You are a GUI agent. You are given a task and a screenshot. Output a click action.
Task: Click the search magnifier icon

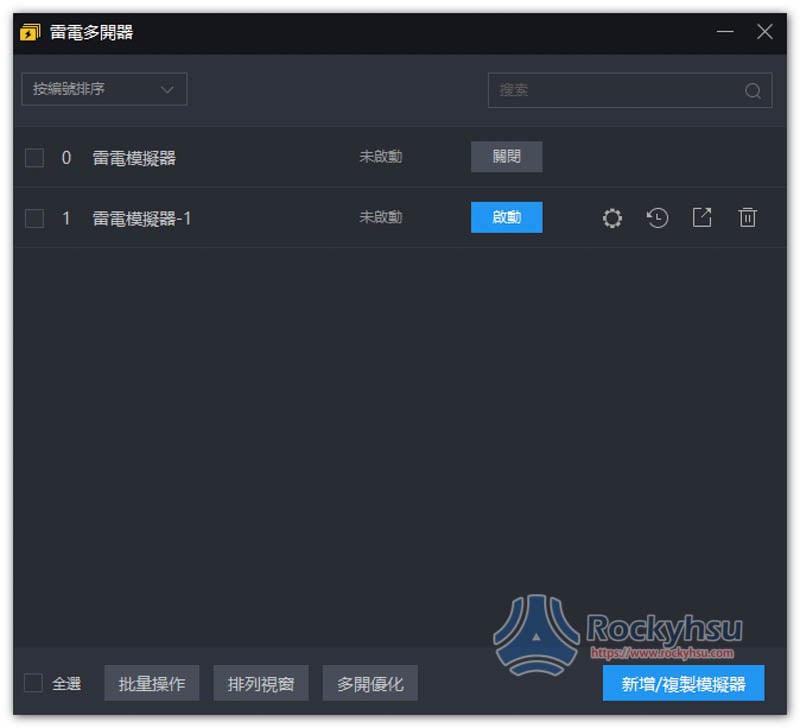753,91
